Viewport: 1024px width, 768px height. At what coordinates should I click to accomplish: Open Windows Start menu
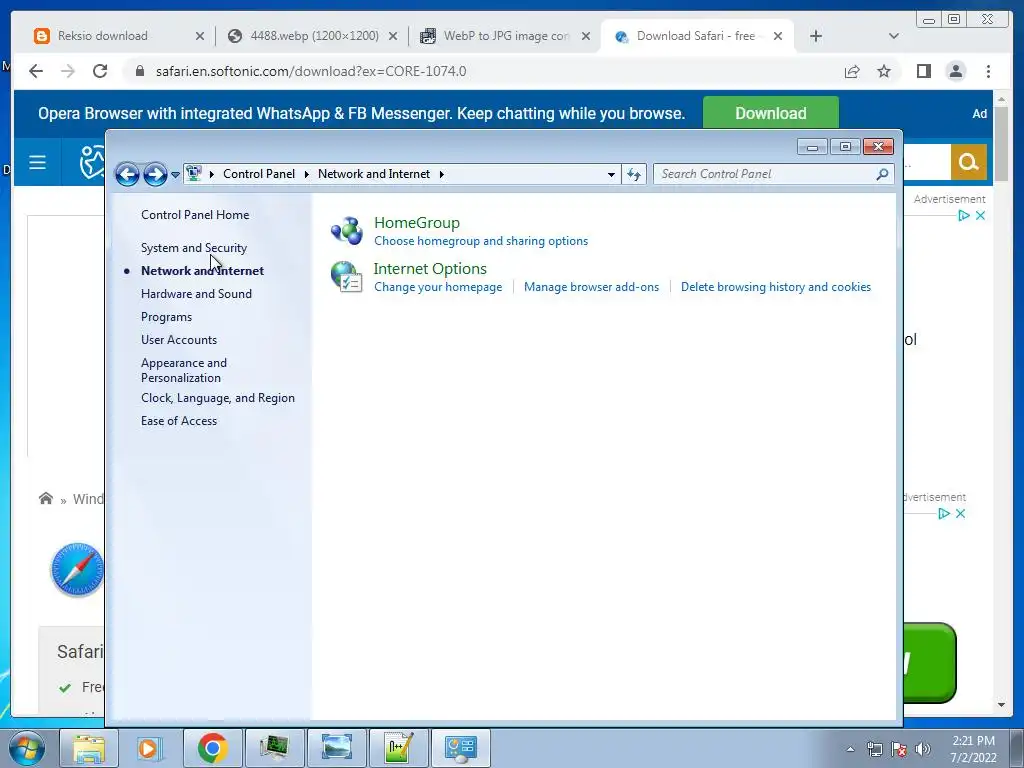point(27,748)
